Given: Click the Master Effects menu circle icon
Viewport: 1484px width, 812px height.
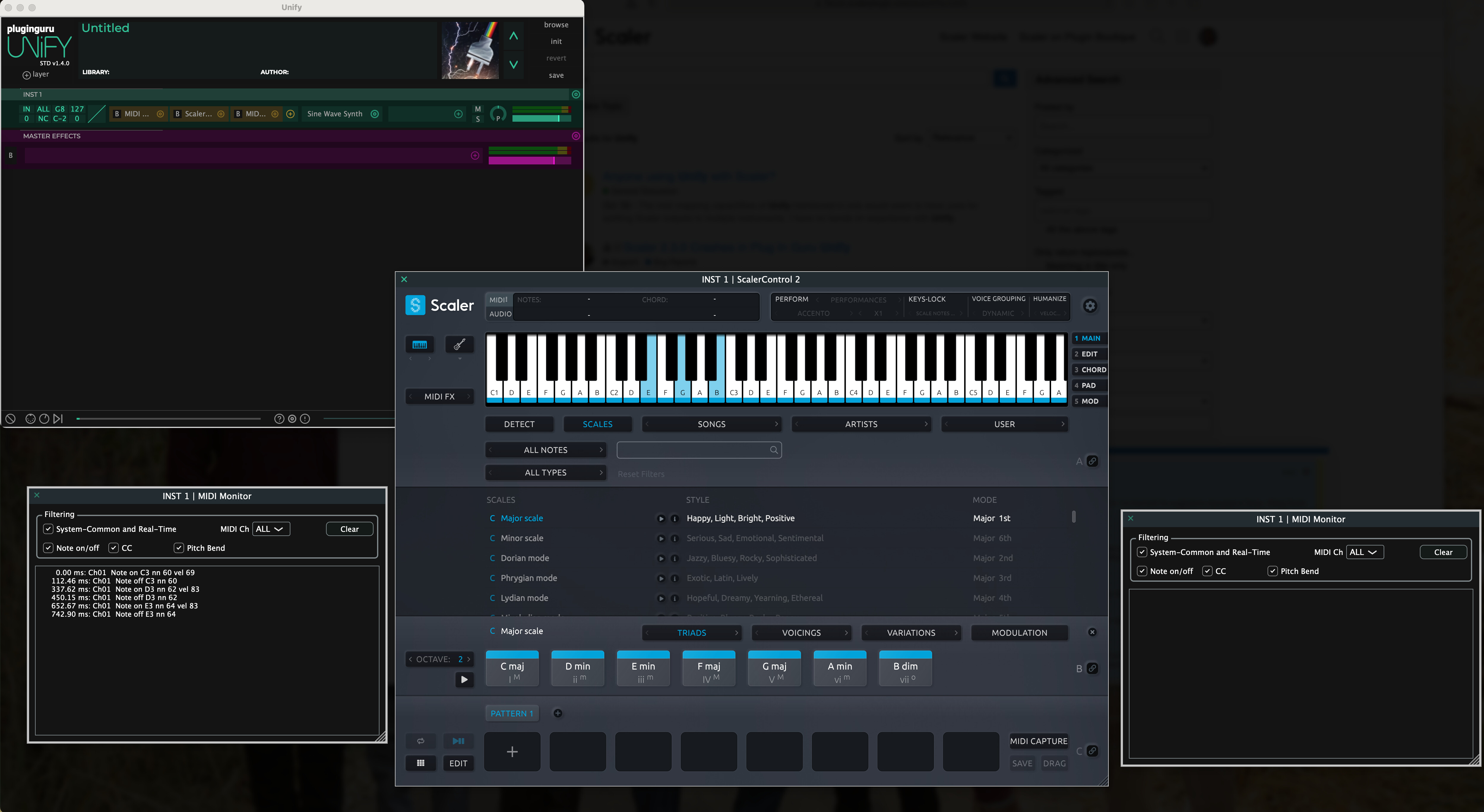Looking at the screenshot, I should pyautogui.click(x=575, y=136).
